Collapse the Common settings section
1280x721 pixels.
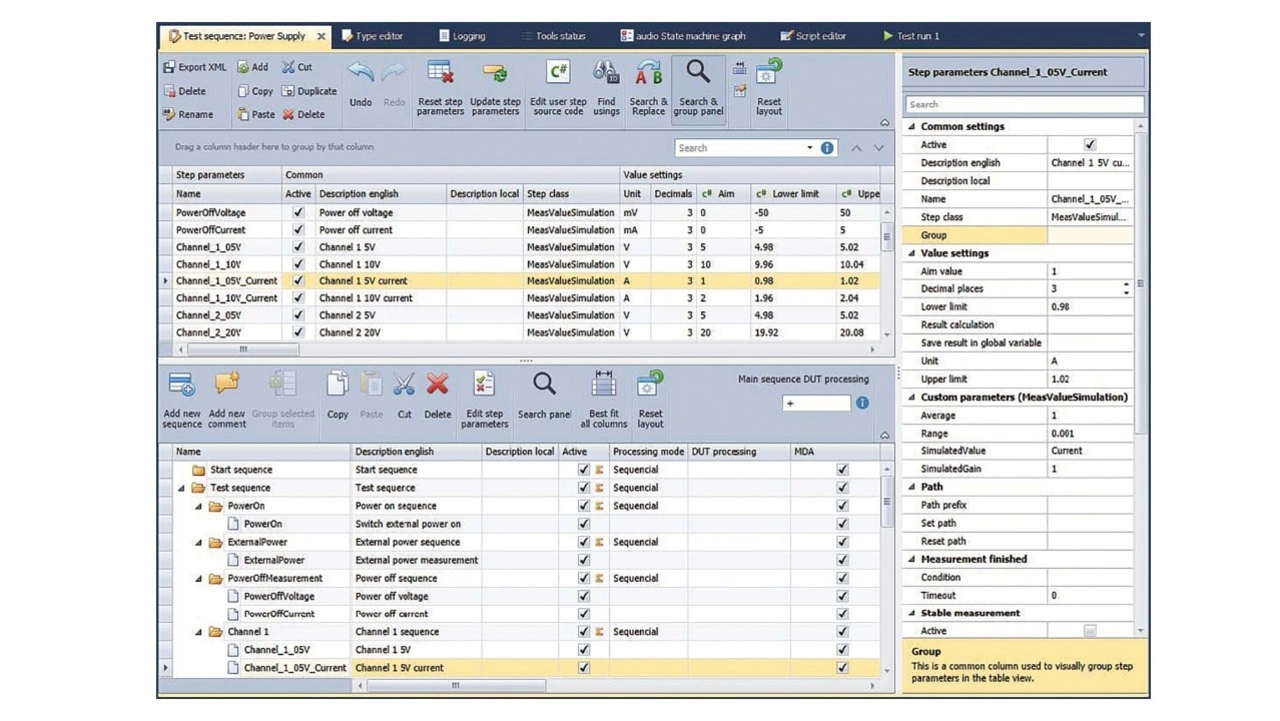pos(912,127)
